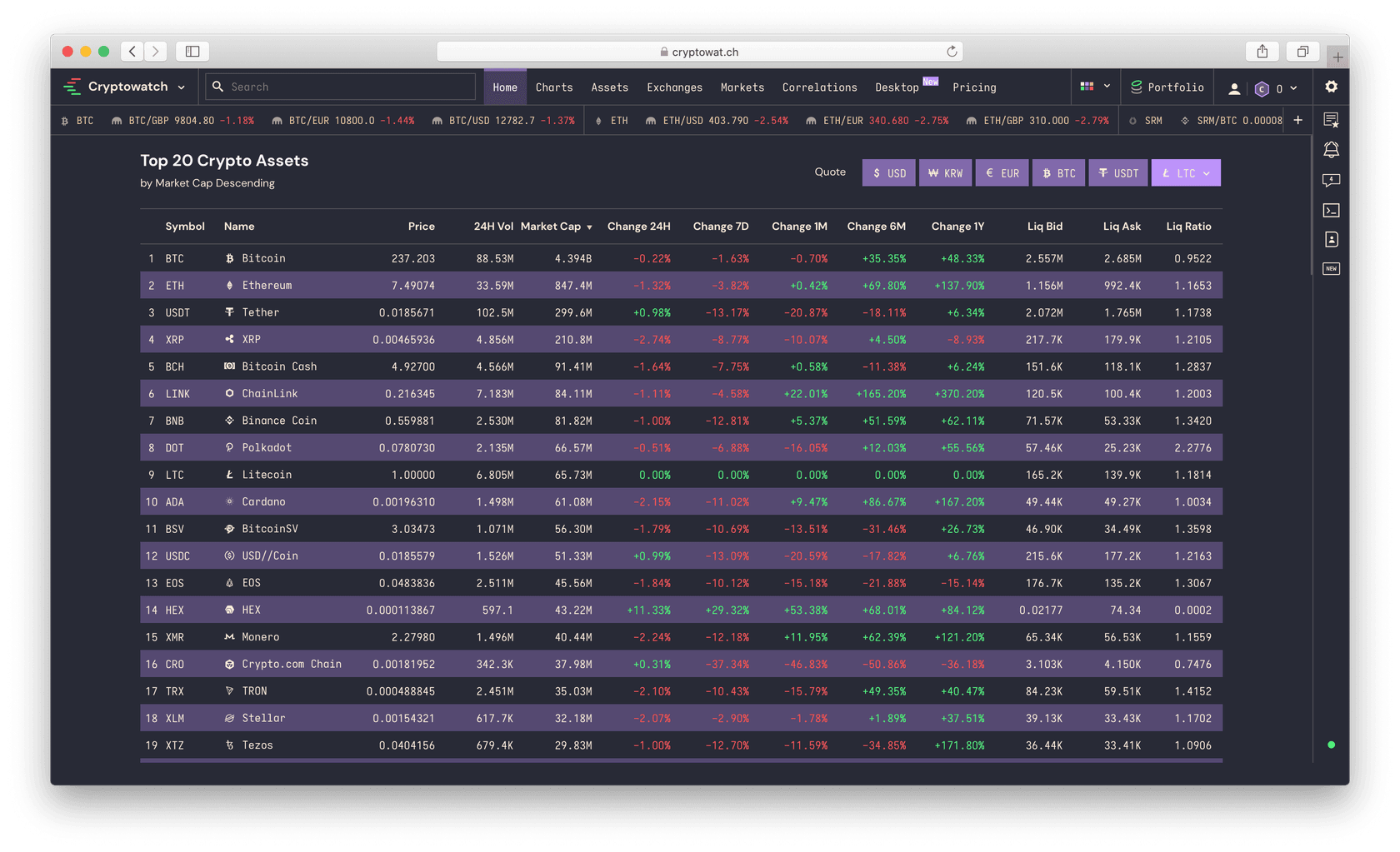Open the Pricing page
The height and width of the screenshot is (852, 1400).
974,87
